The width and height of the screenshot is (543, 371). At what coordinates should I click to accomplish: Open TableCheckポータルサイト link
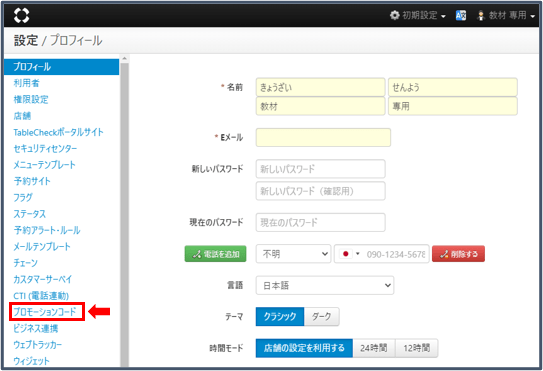pyautogui.click(x=58, y=132)
